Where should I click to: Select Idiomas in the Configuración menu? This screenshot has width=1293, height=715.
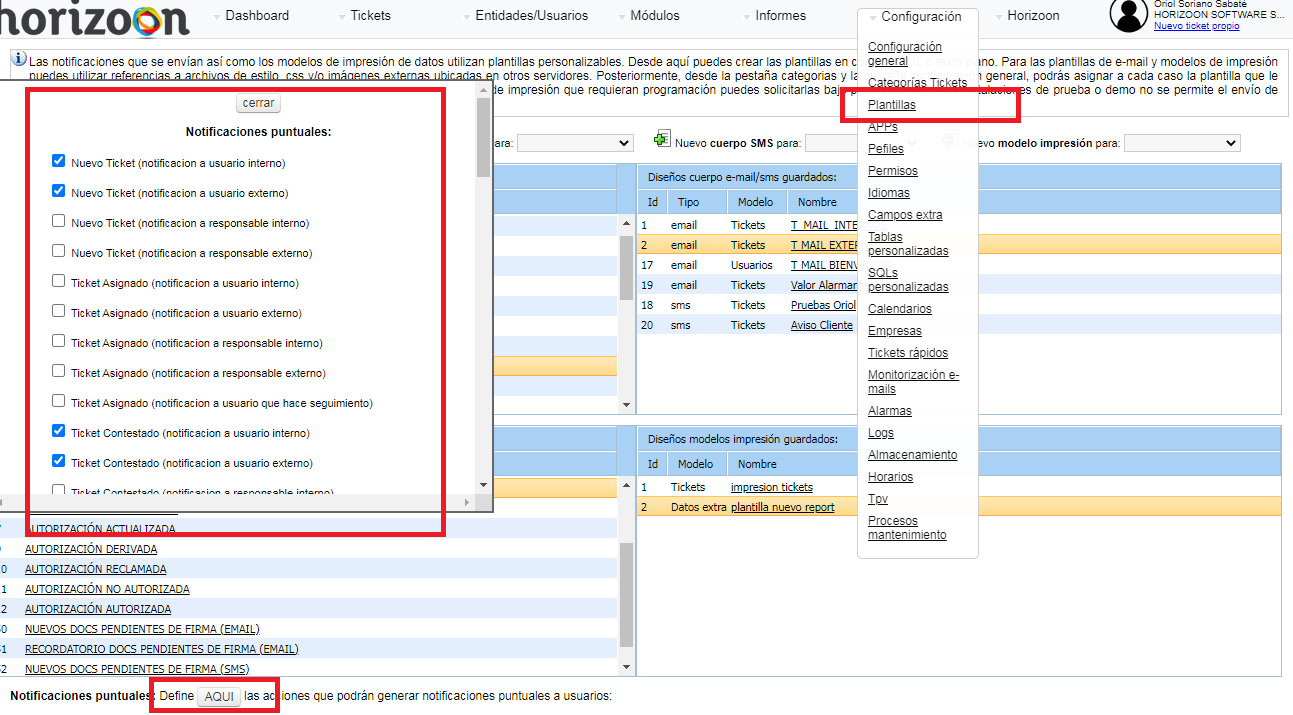pos(889,193)
